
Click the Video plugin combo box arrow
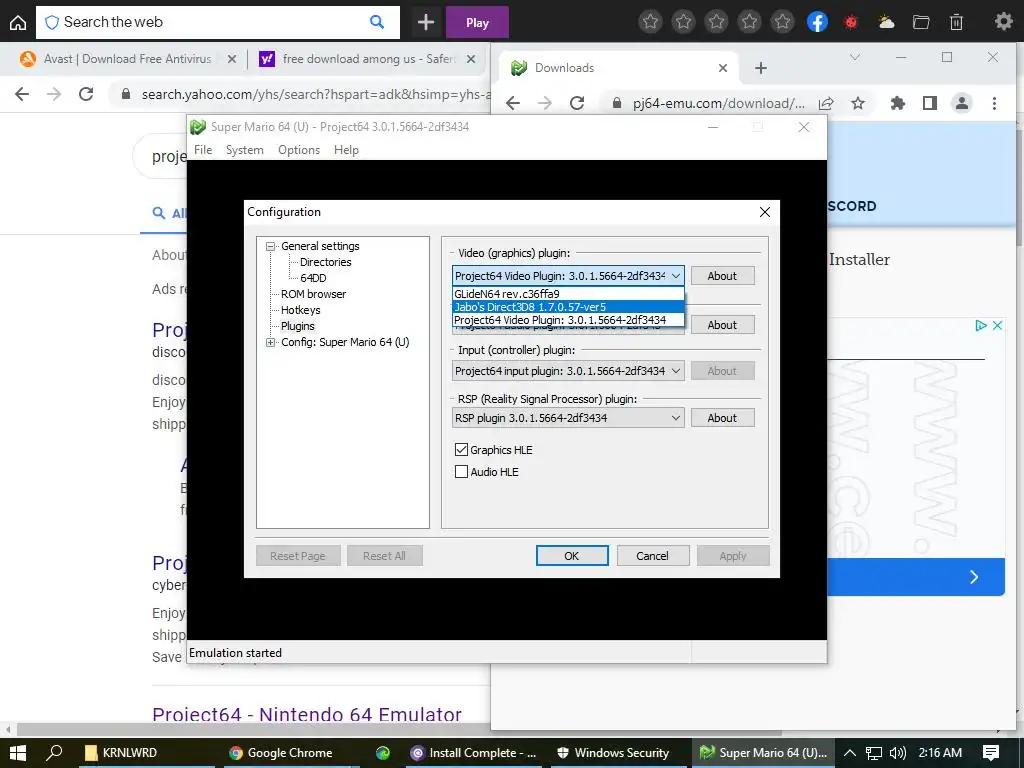pyautogui.click(x=676, y=276)
